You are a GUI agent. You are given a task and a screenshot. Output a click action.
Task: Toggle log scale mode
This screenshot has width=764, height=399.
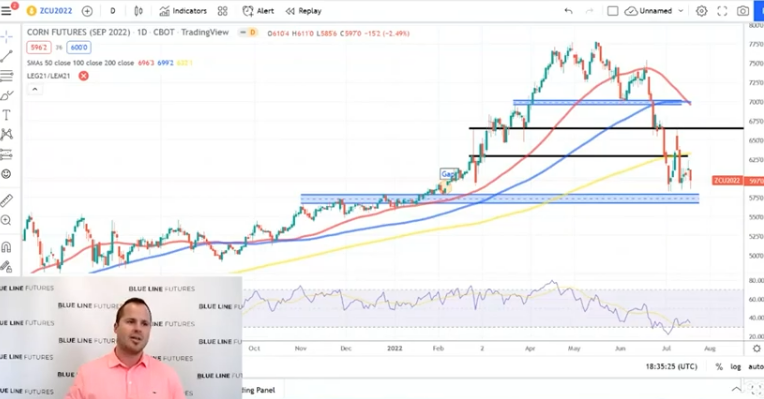tap(736, 367)
